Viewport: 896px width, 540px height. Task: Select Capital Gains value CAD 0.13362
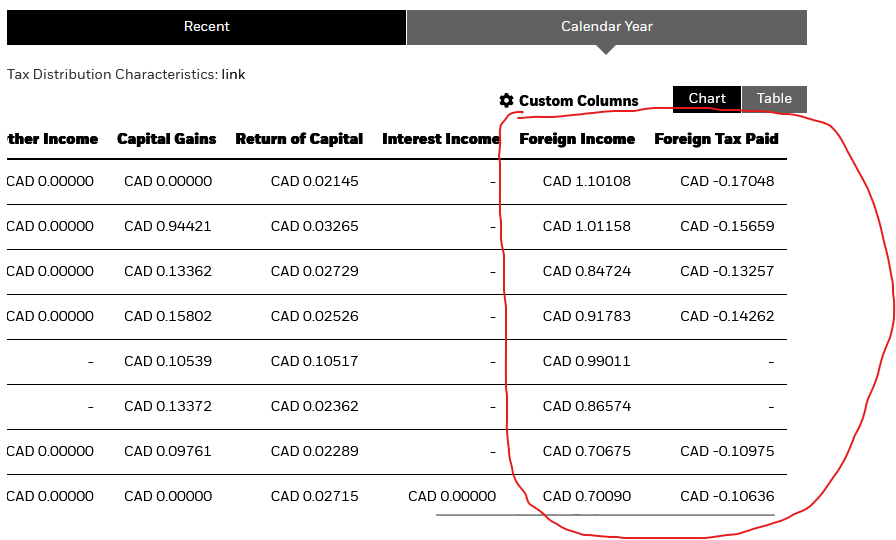167,271
